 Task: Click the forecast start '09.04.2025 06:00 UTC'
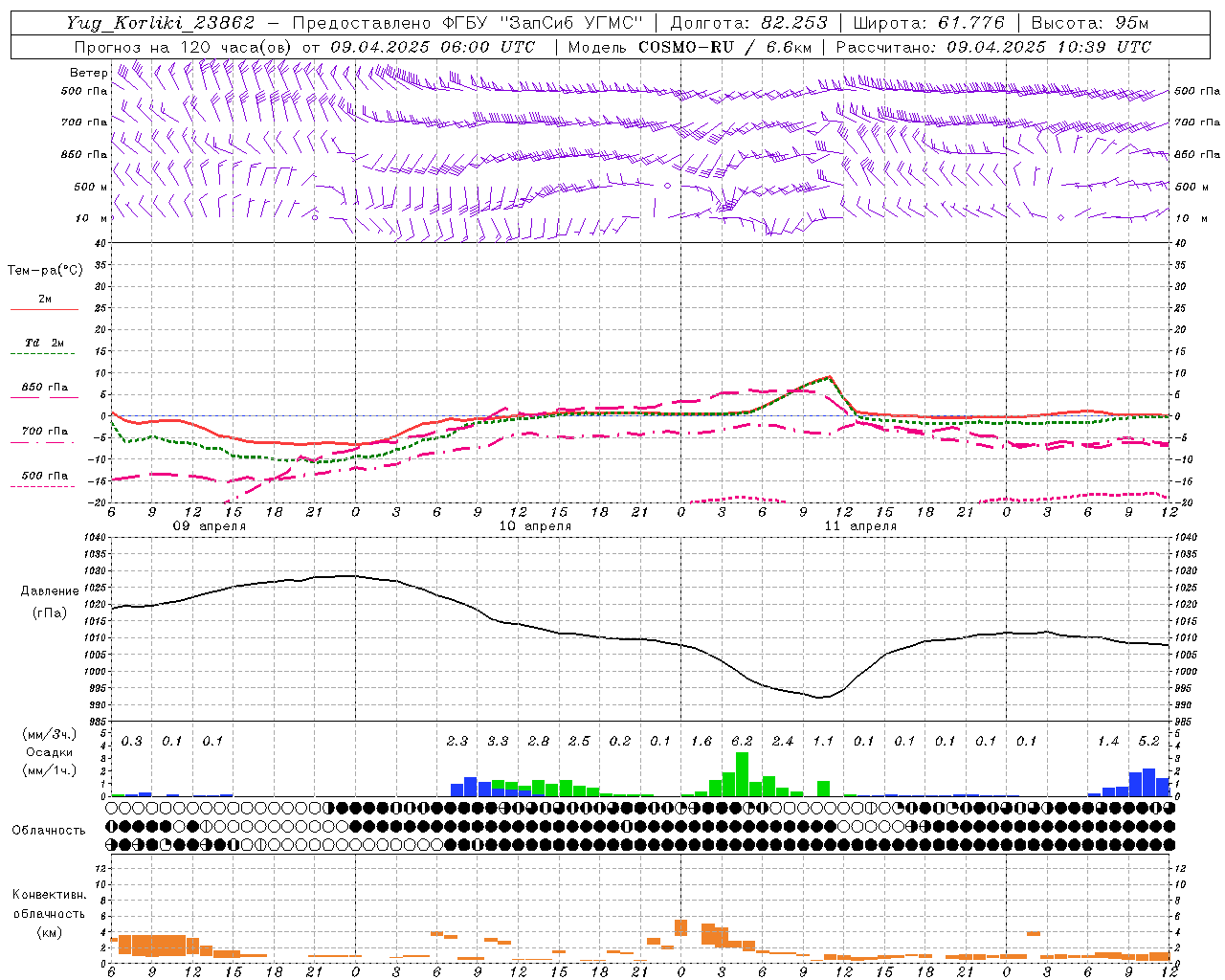pyautogui.click(x=433, y=47)
